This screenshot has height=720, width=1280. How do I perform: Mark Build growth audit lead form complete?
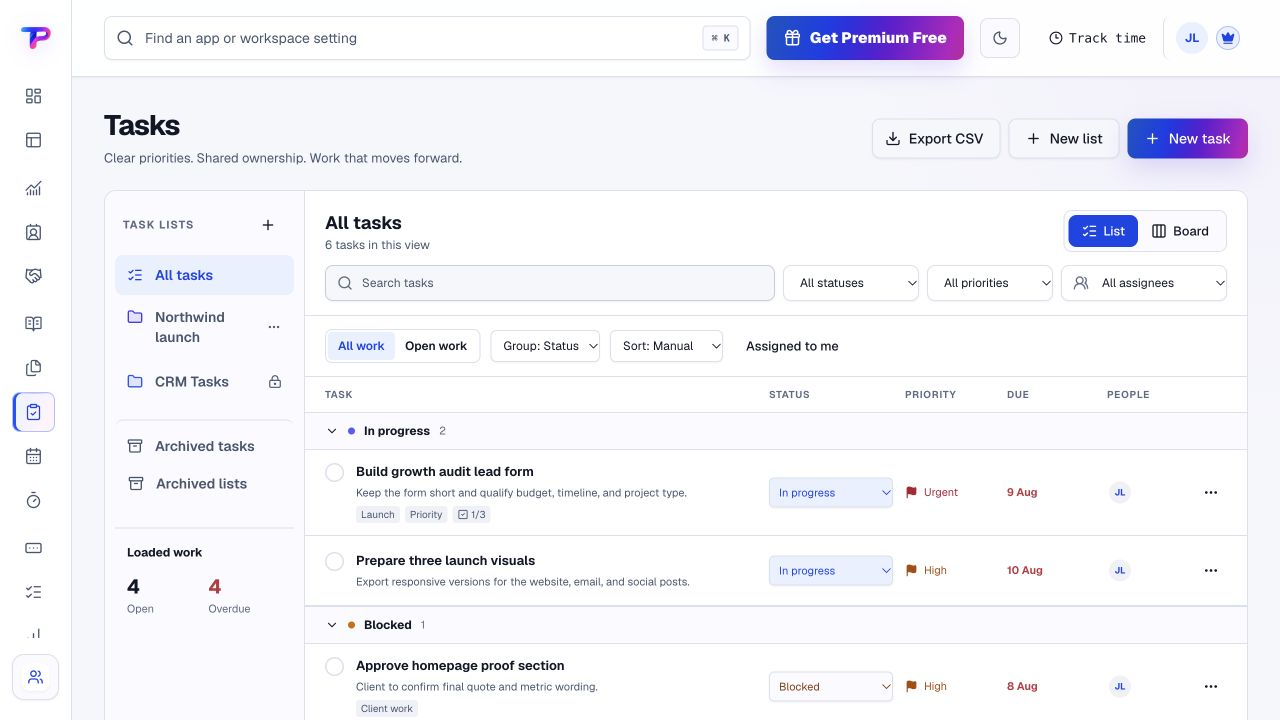pos(335,472)
